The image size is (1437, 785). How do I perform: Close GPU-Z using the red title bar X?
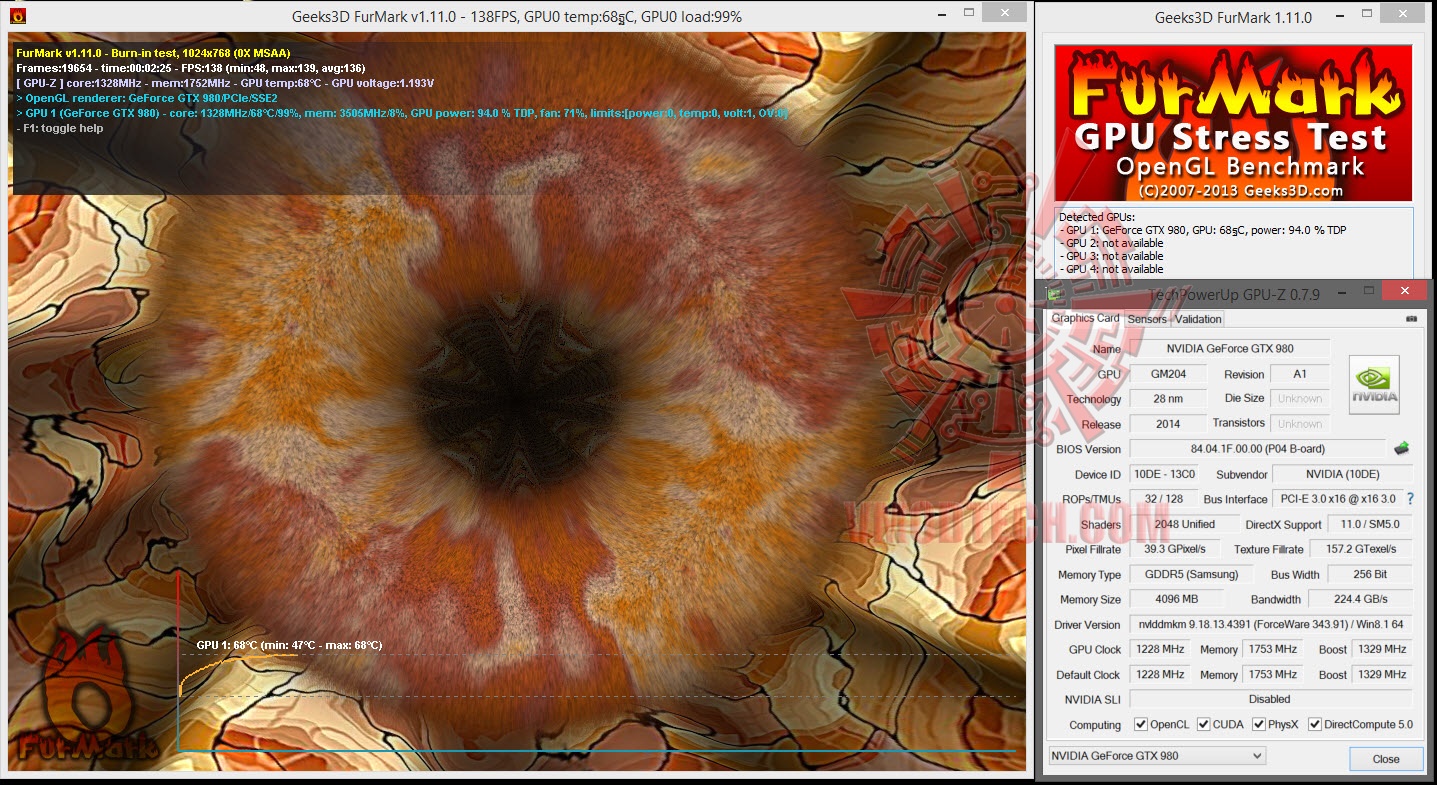(1405, 291)
